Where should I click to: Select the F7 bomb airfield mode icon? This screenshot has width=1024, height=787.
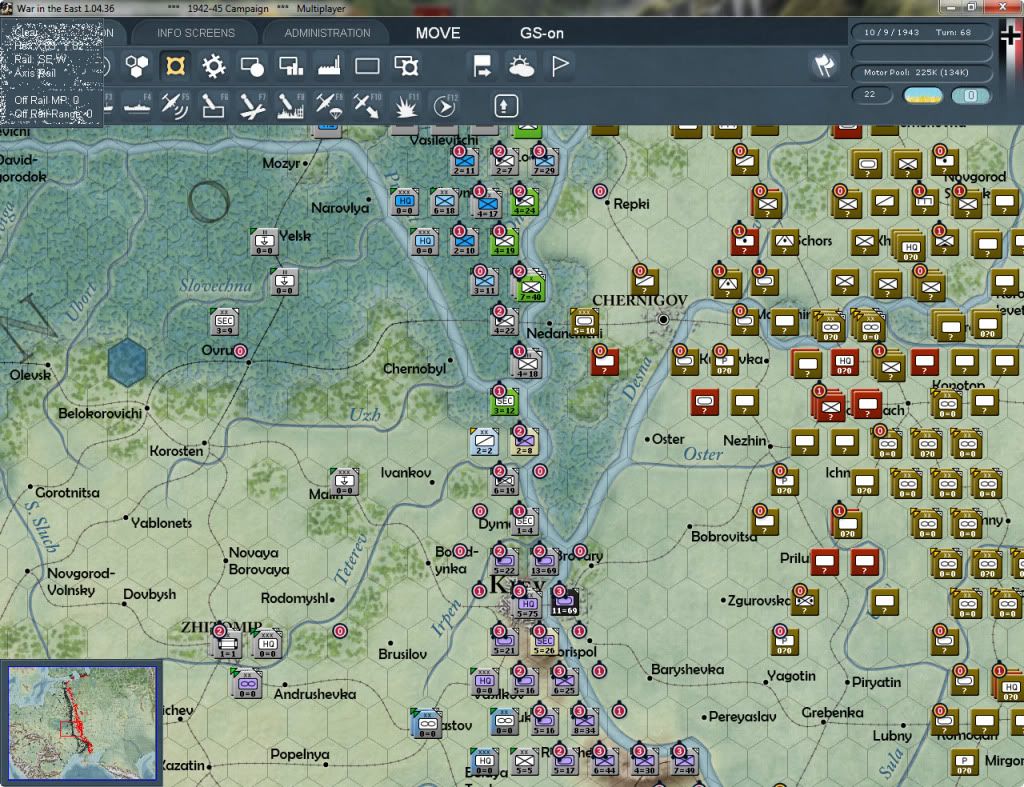pos(252,106)
